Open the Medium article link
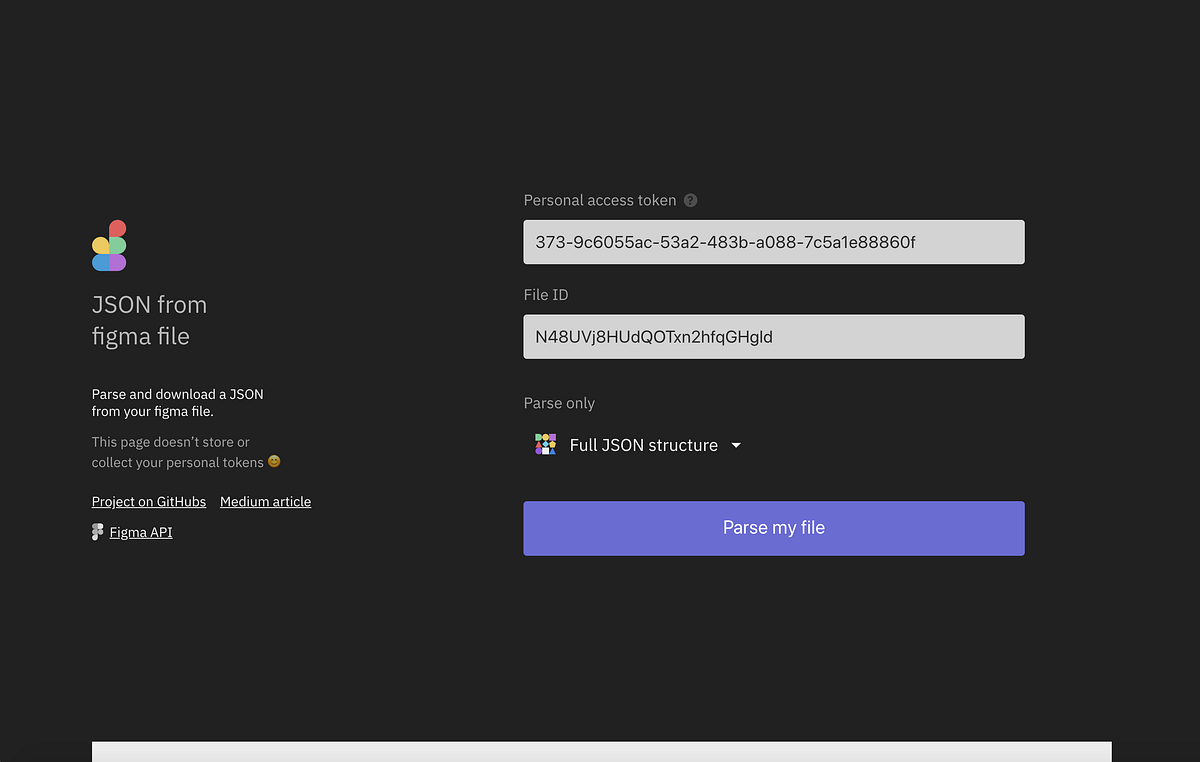 265,501
